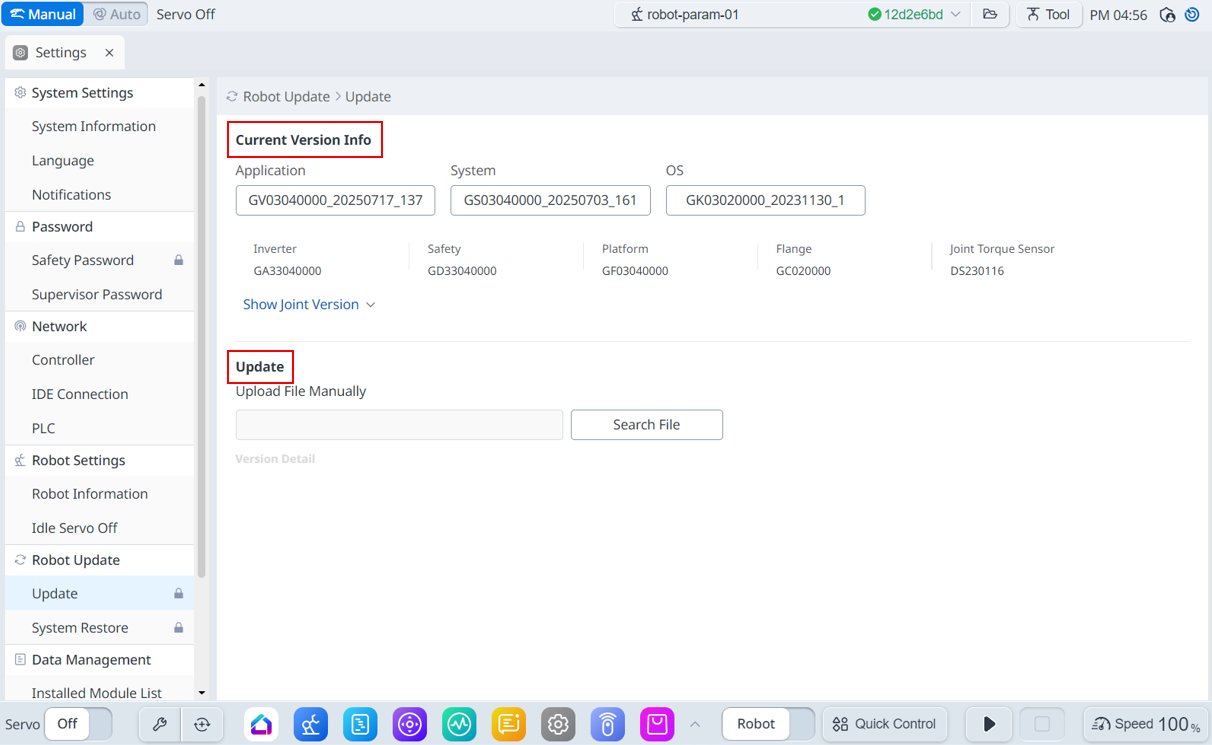Switch to Auto mode
Viewport: 1212px width, 745px height.
pos(117,15)
